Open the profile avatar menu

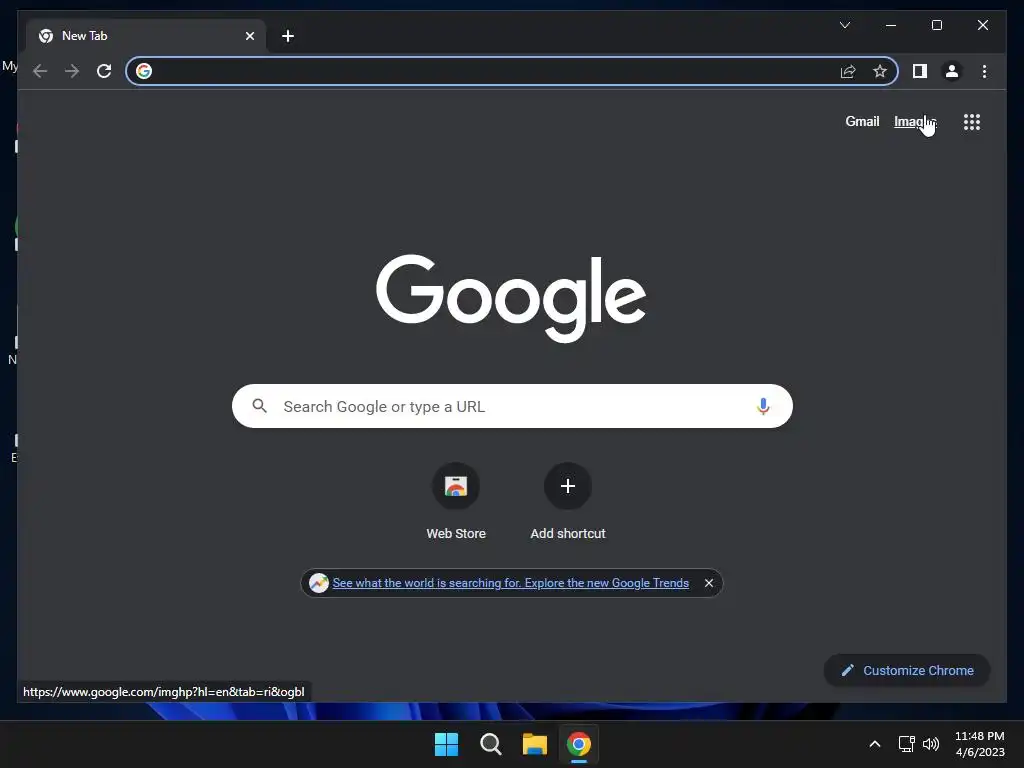(x=952, y=71)
